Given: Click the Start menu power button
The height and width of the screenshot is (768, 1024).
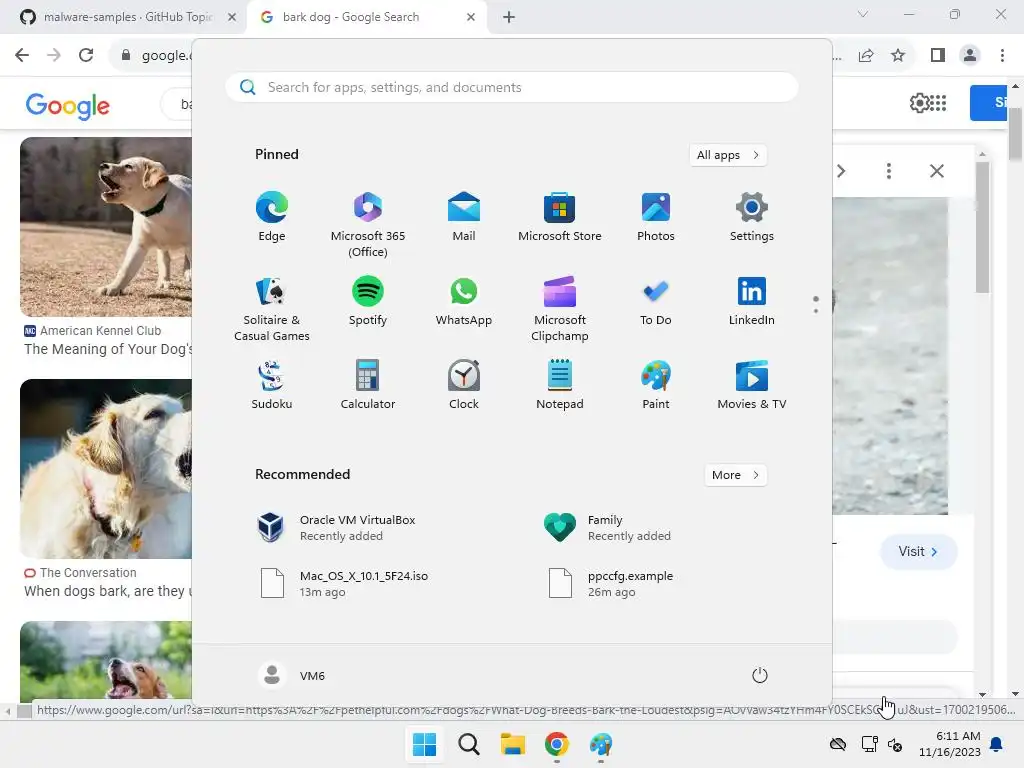Looking at the screenshot, I should [760, 675].
